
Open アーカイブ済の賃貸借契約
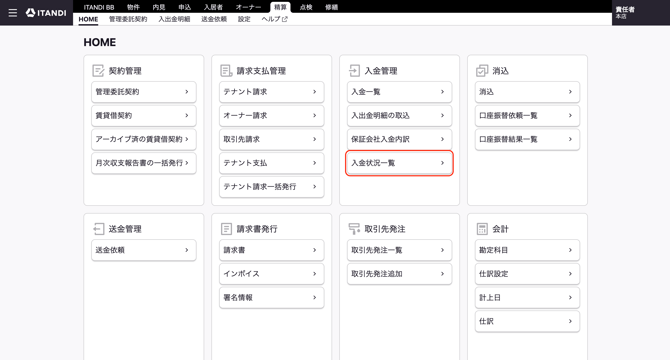[144, 139]
